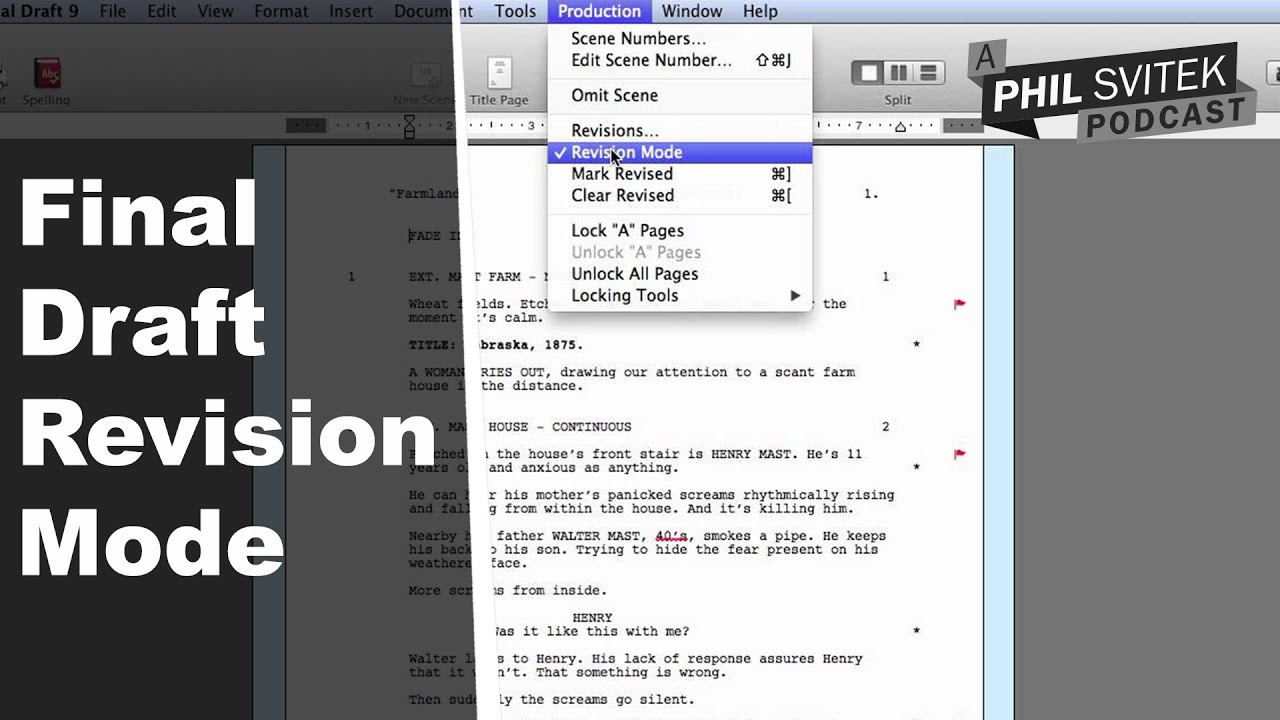Click the dimmed New Scene toolbar icon

tap(427, 75)
